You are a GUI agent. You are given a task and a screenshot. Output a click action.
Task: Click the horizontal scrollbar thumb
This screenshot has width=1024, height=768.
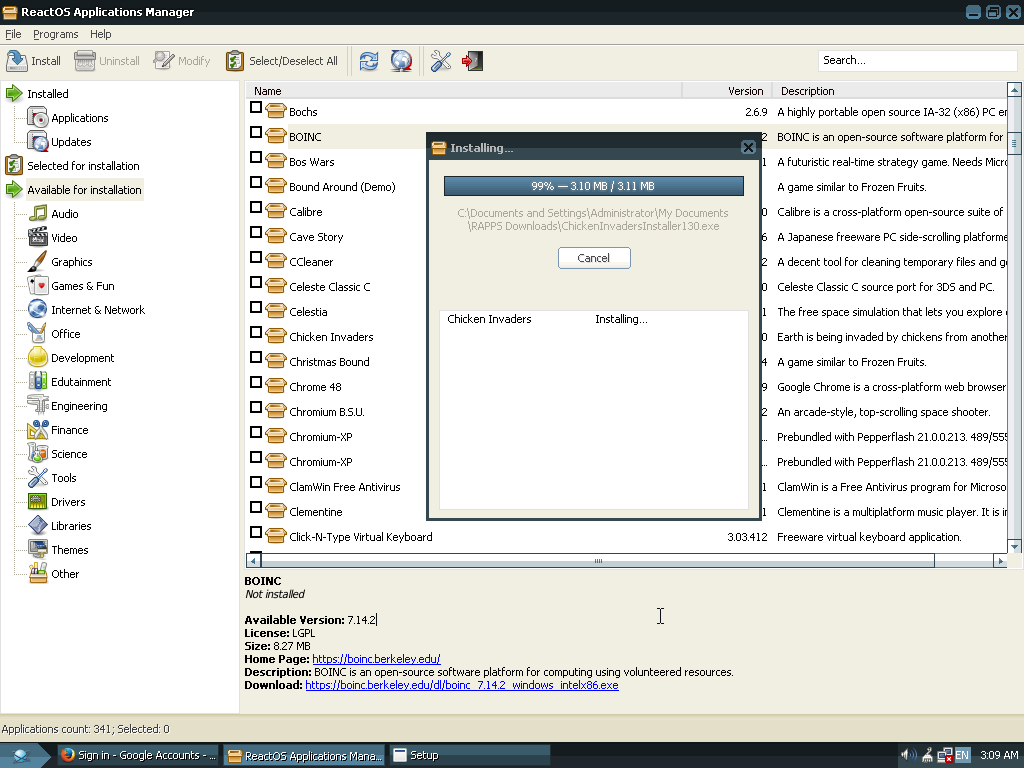(x=598, y=561)
